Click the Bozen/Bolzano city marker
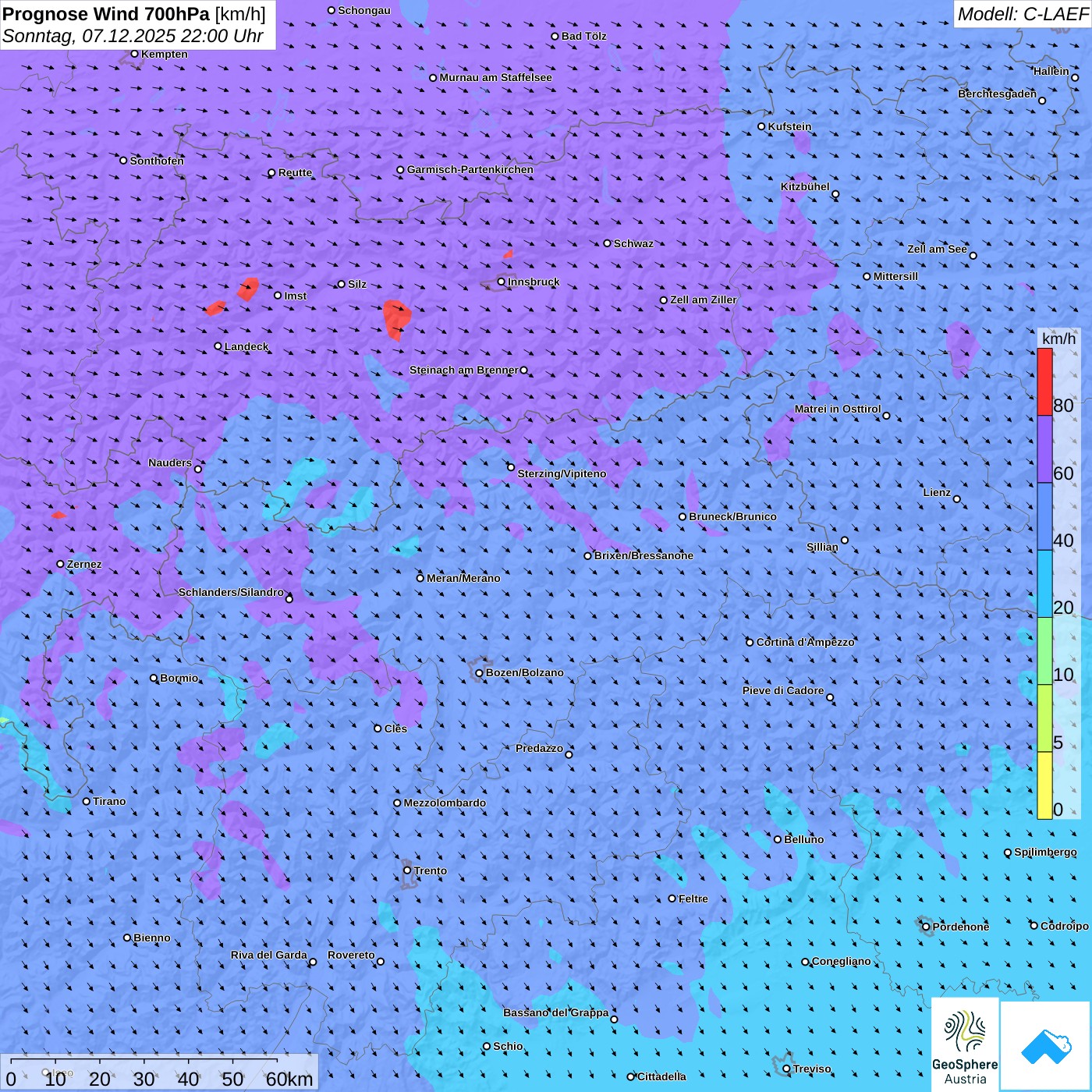The image size is (1092, 1092). [x=480, y=673]
